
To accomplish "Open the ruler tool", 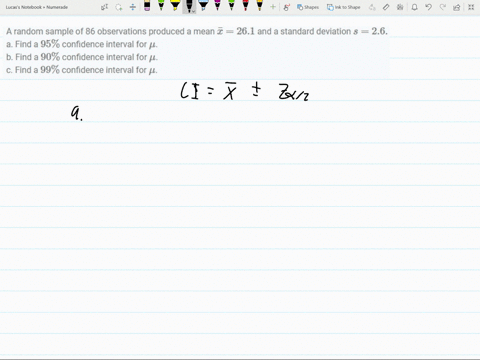I will coord(386,7).
